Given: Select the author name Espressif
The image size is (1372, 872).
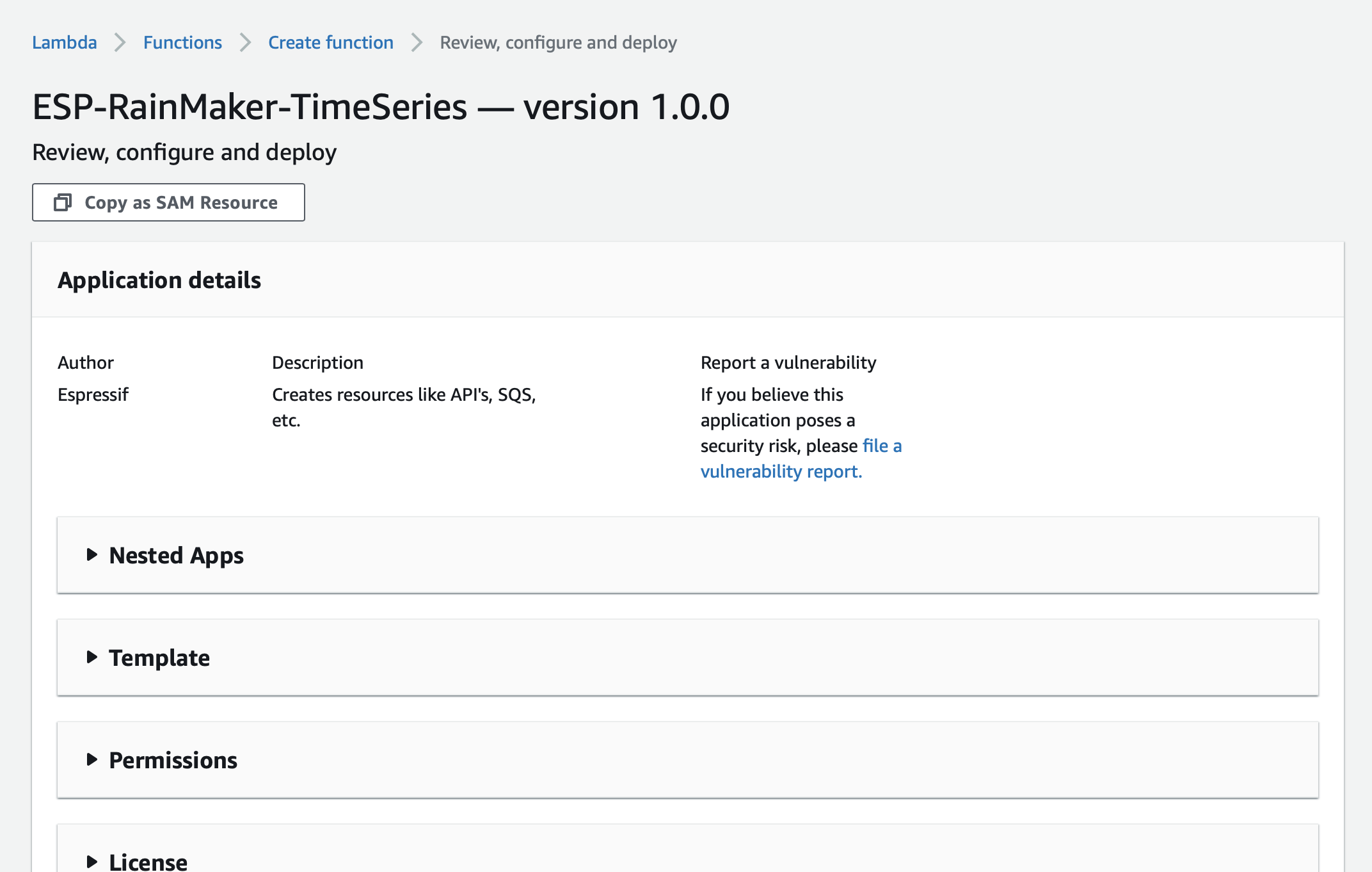Looking at the screenshot, I should (93, 394).
